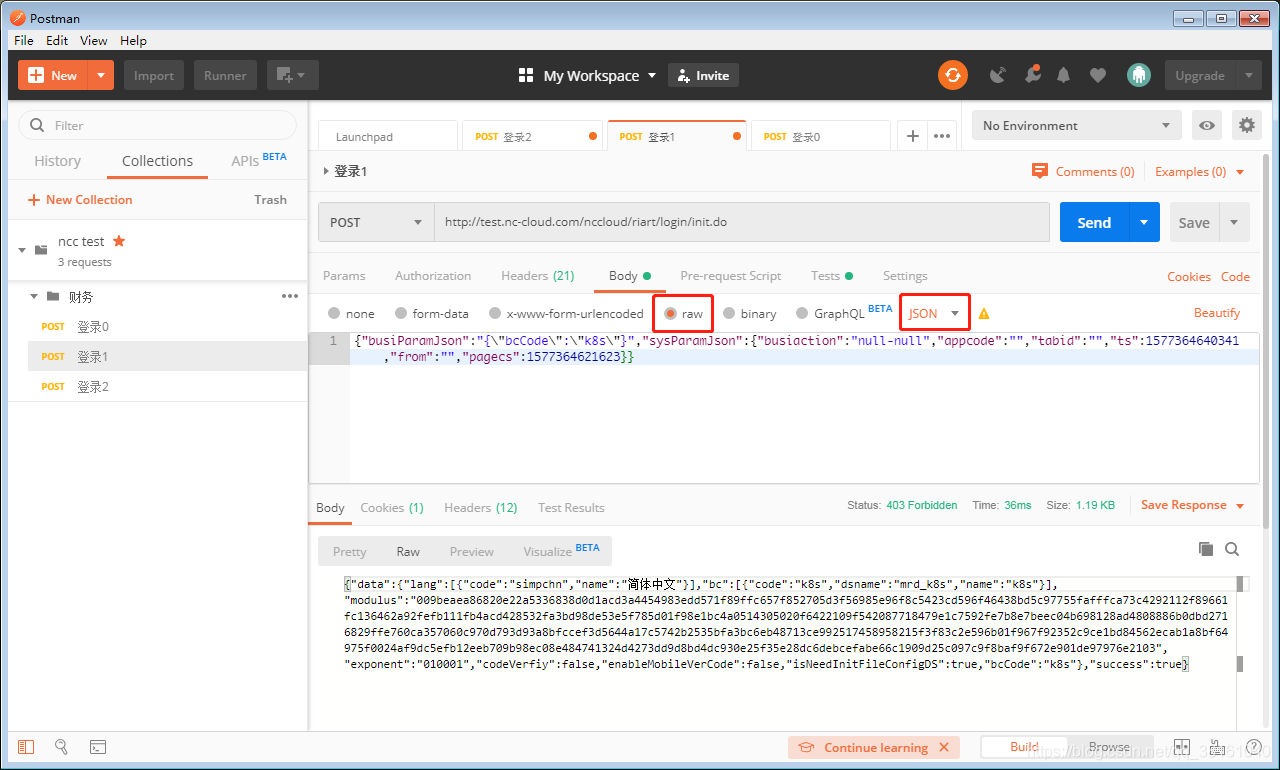Switch to the History tab
The width and height of the screenshot is (1280, 770).
pos(57,161)
